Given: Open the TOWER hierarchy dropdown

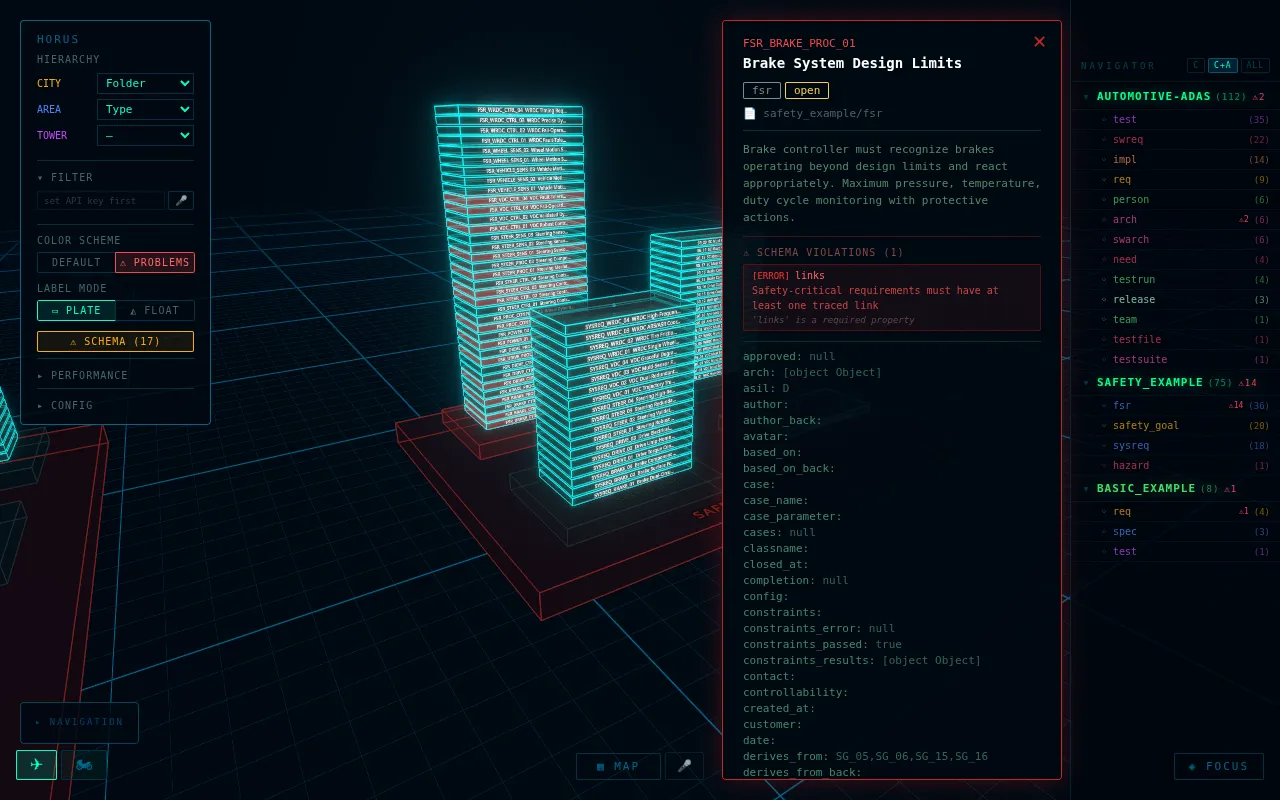Looking at the screenshot, I should pos(145,135).
